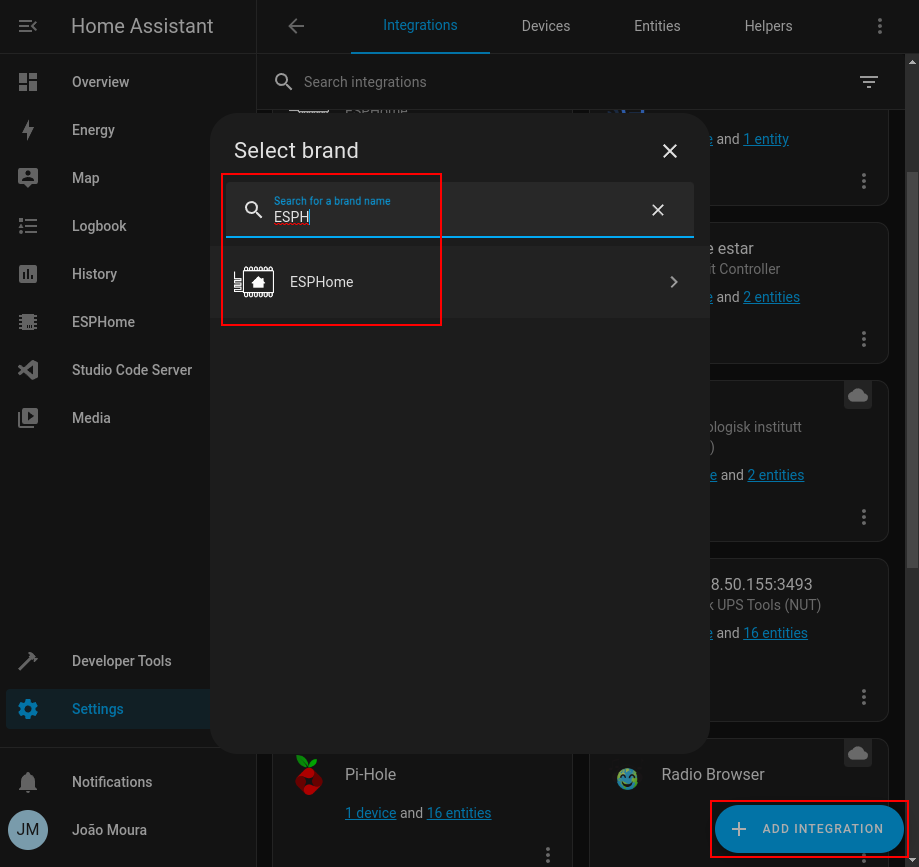Click the Media play icon
Viewport: 919px width, 867px height.
(28, 418)
